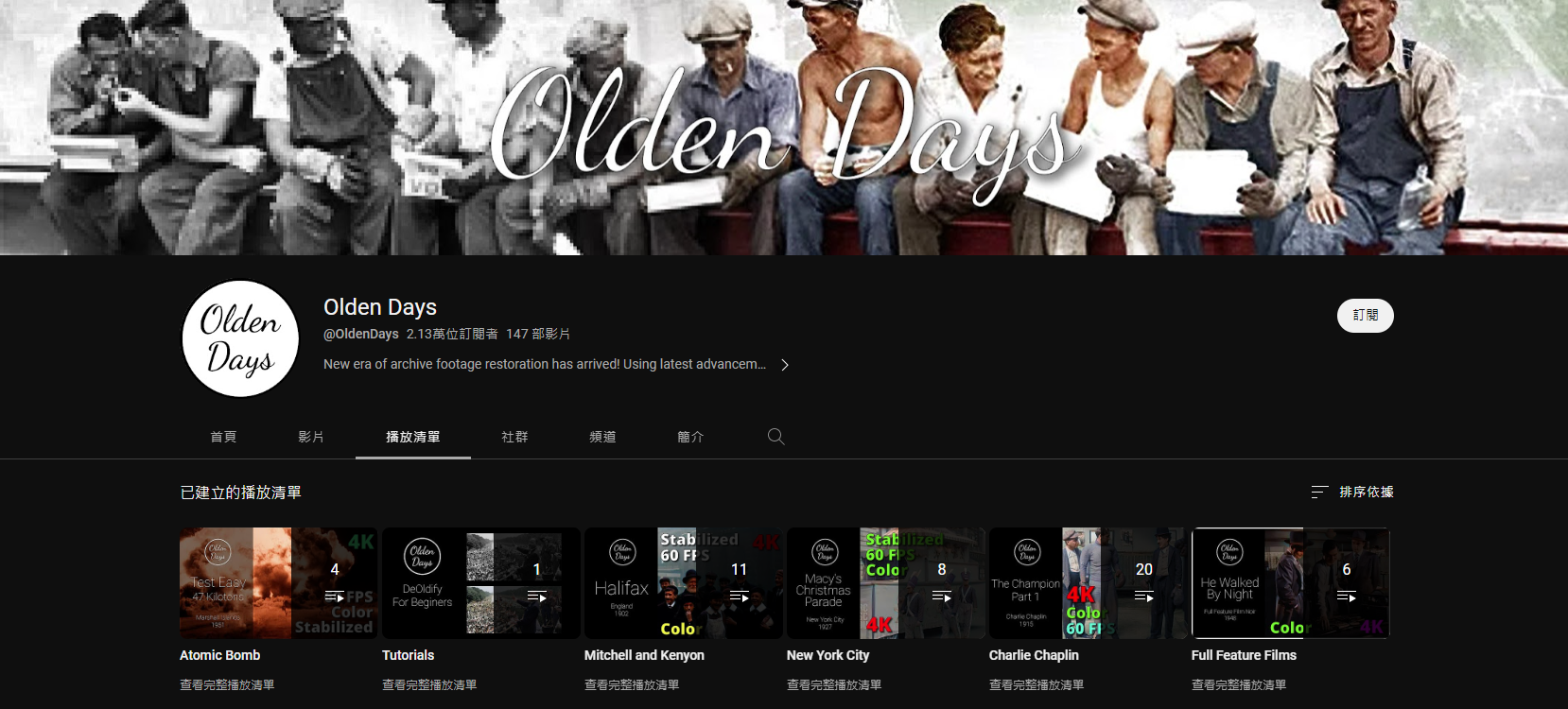Expand channel description with the chevron arrow
1568x709 pixels.
(784, 365)
